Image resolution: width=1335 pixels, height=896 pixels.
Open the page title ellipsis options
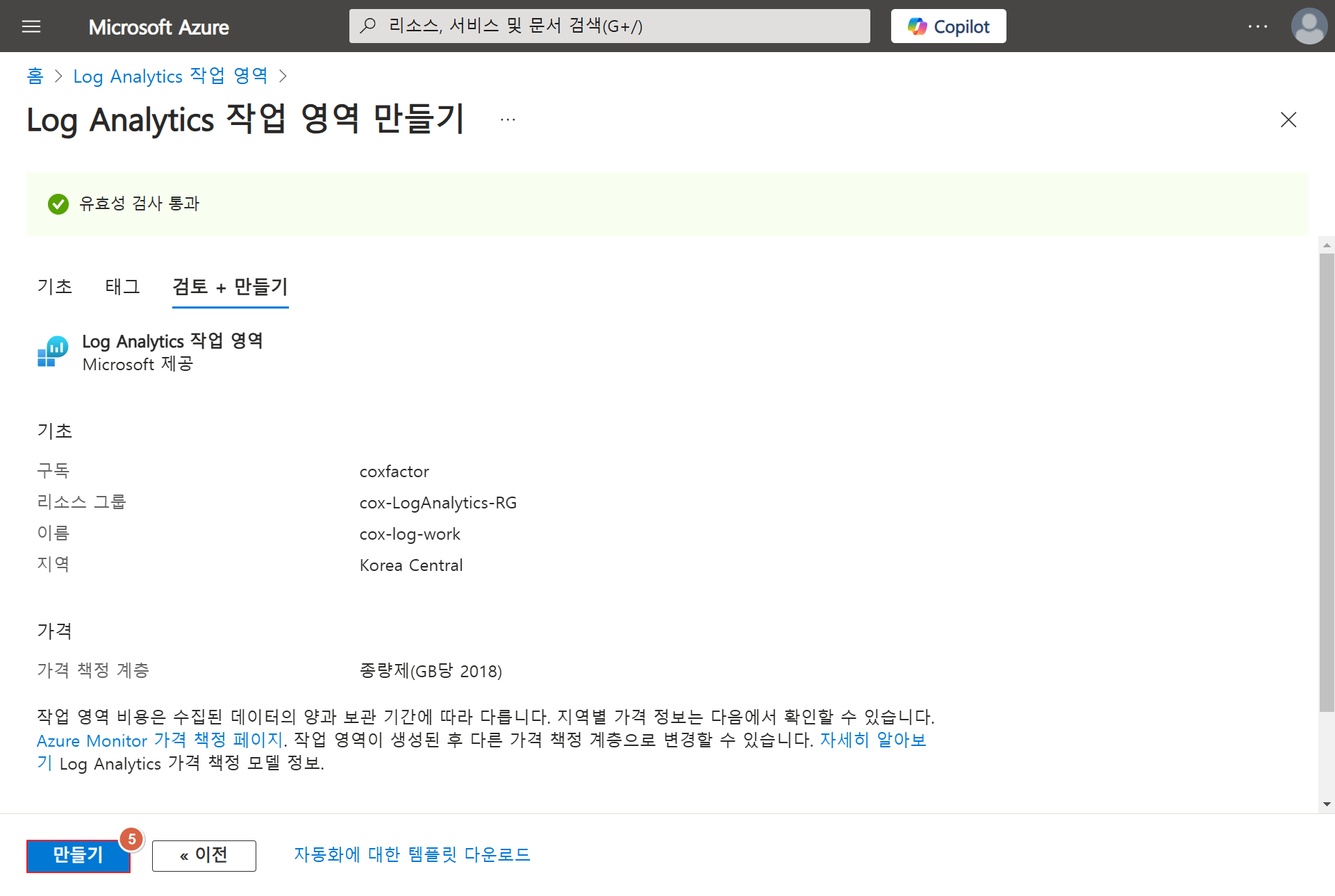[x=508, y=119]
